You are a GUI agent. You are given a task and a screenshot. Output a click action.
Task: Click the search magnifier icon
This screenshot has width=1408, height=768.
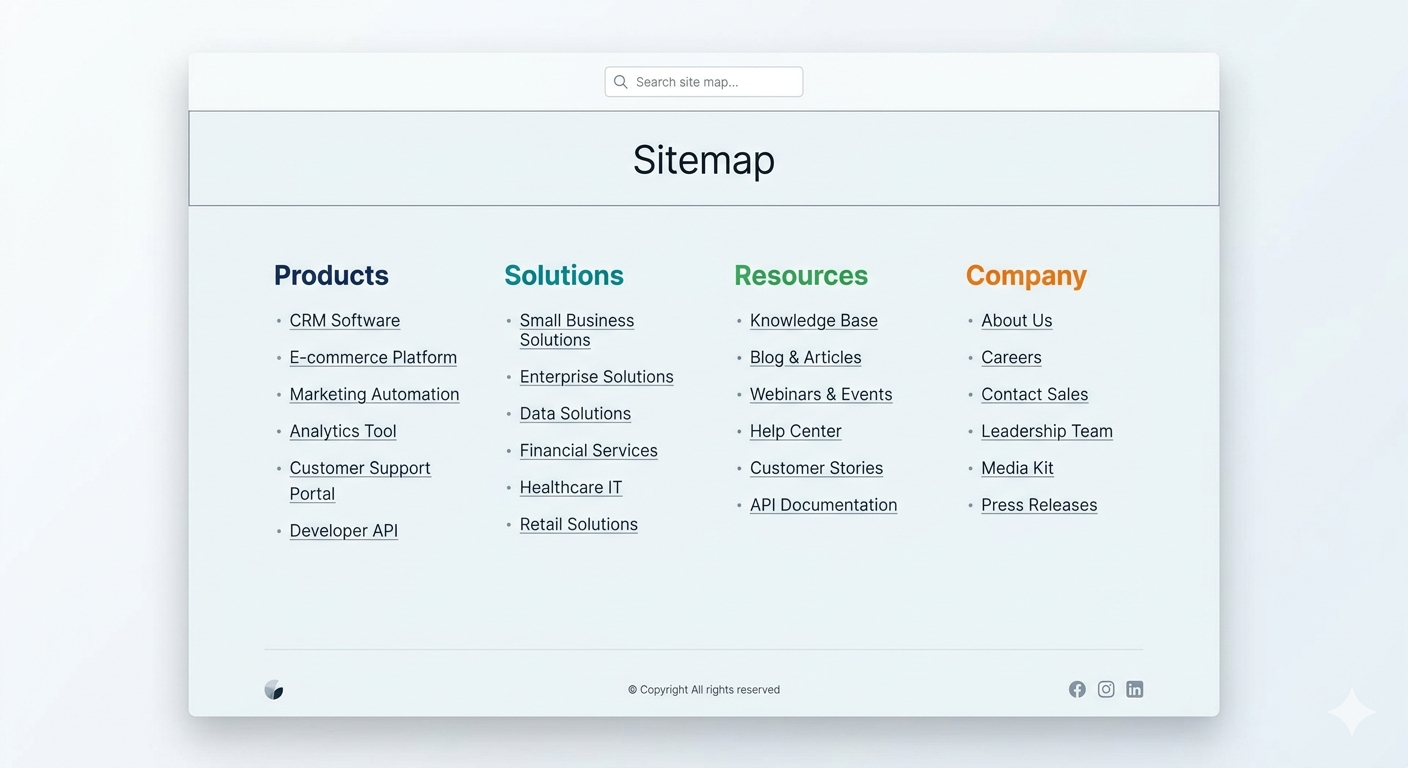click(x=620, y=81)
